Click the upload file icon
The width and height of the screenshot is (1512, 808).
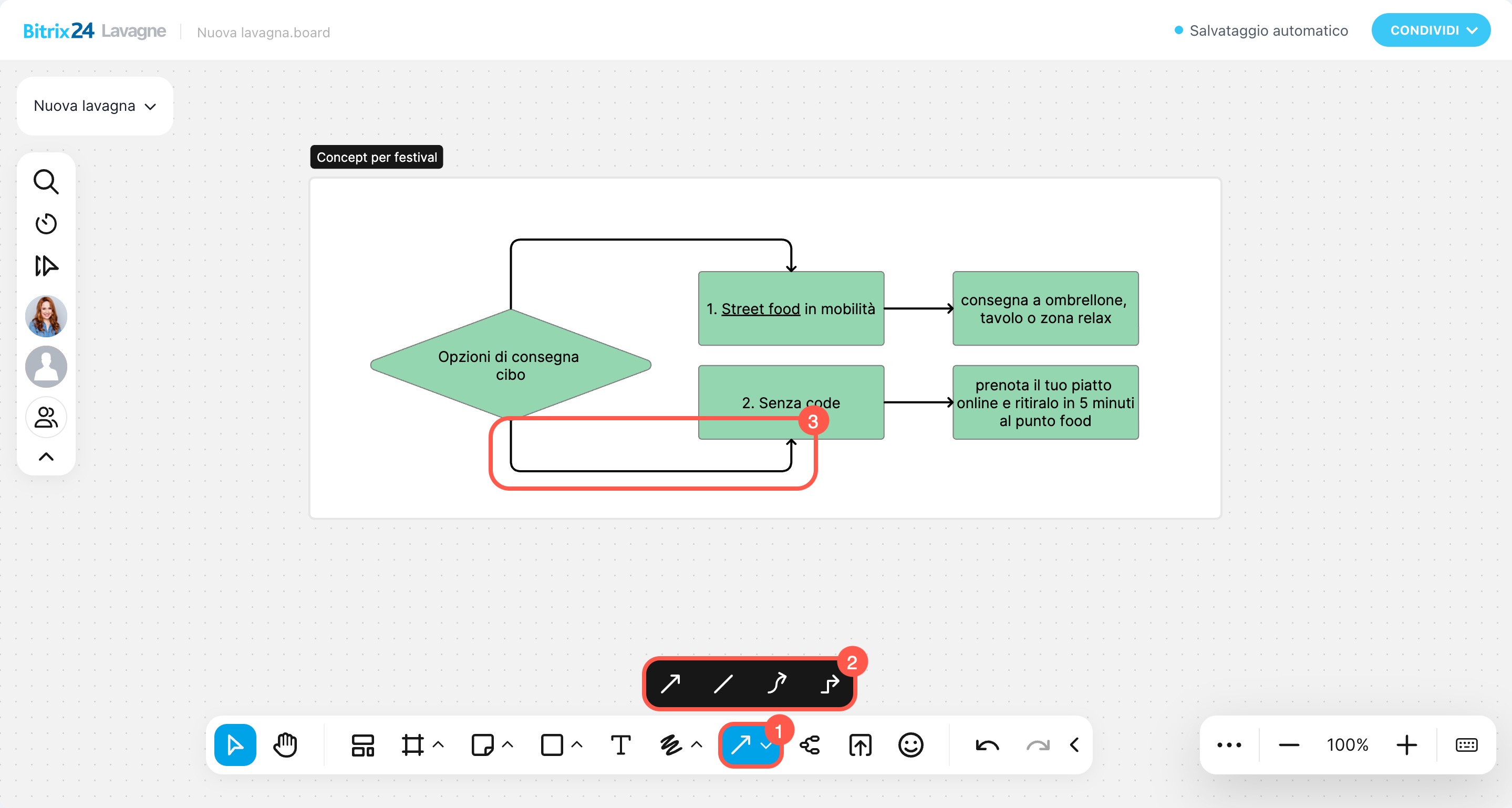click(x=860, y=745)
